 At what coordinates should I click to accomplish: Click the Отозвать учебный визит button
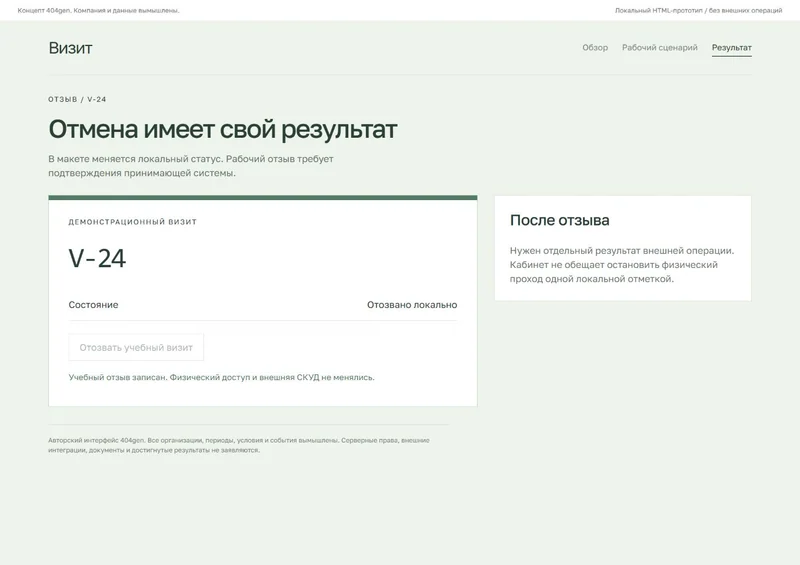pyautogui.click(x=136, y=348)
